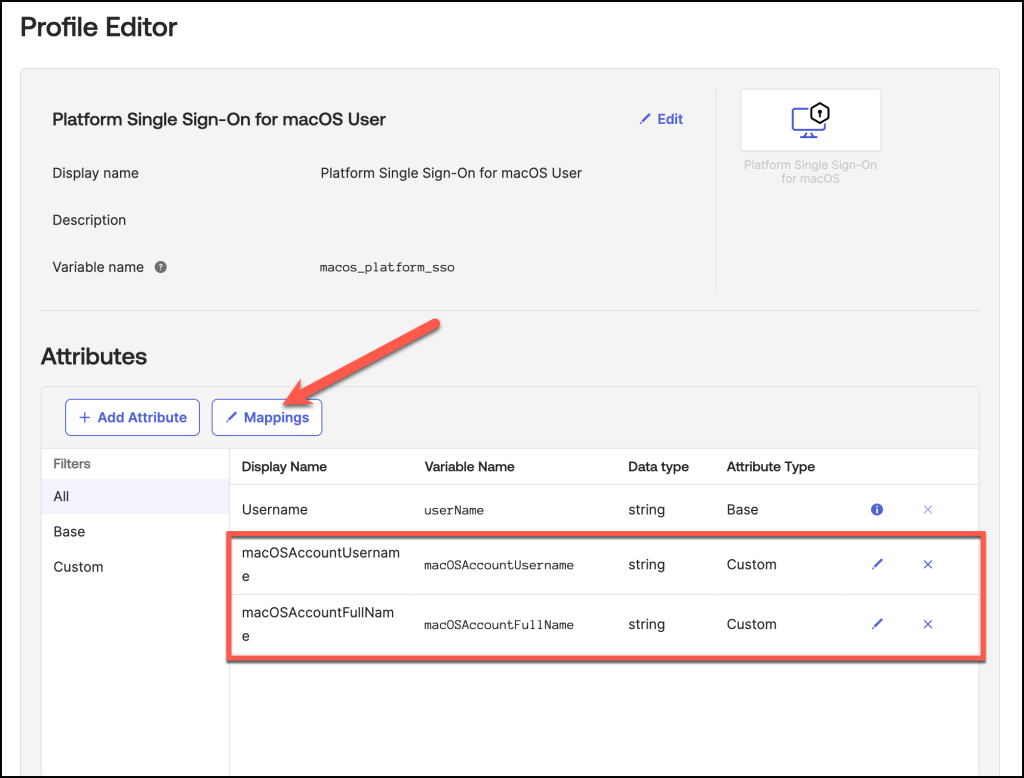The image size is (1024, 778).
Task: Select the Base filter
Action: coord(69,532)
